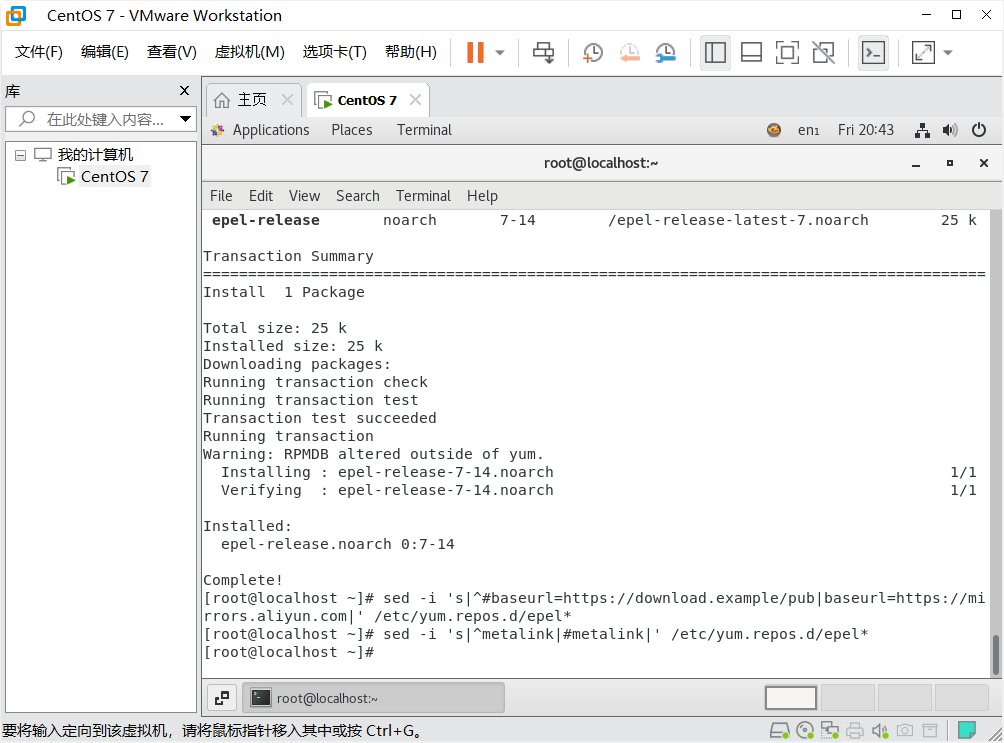The height and width of the screenshot is (743, 1004).
Task: Click the GNOME volume icon
Action: pos(950,131)
